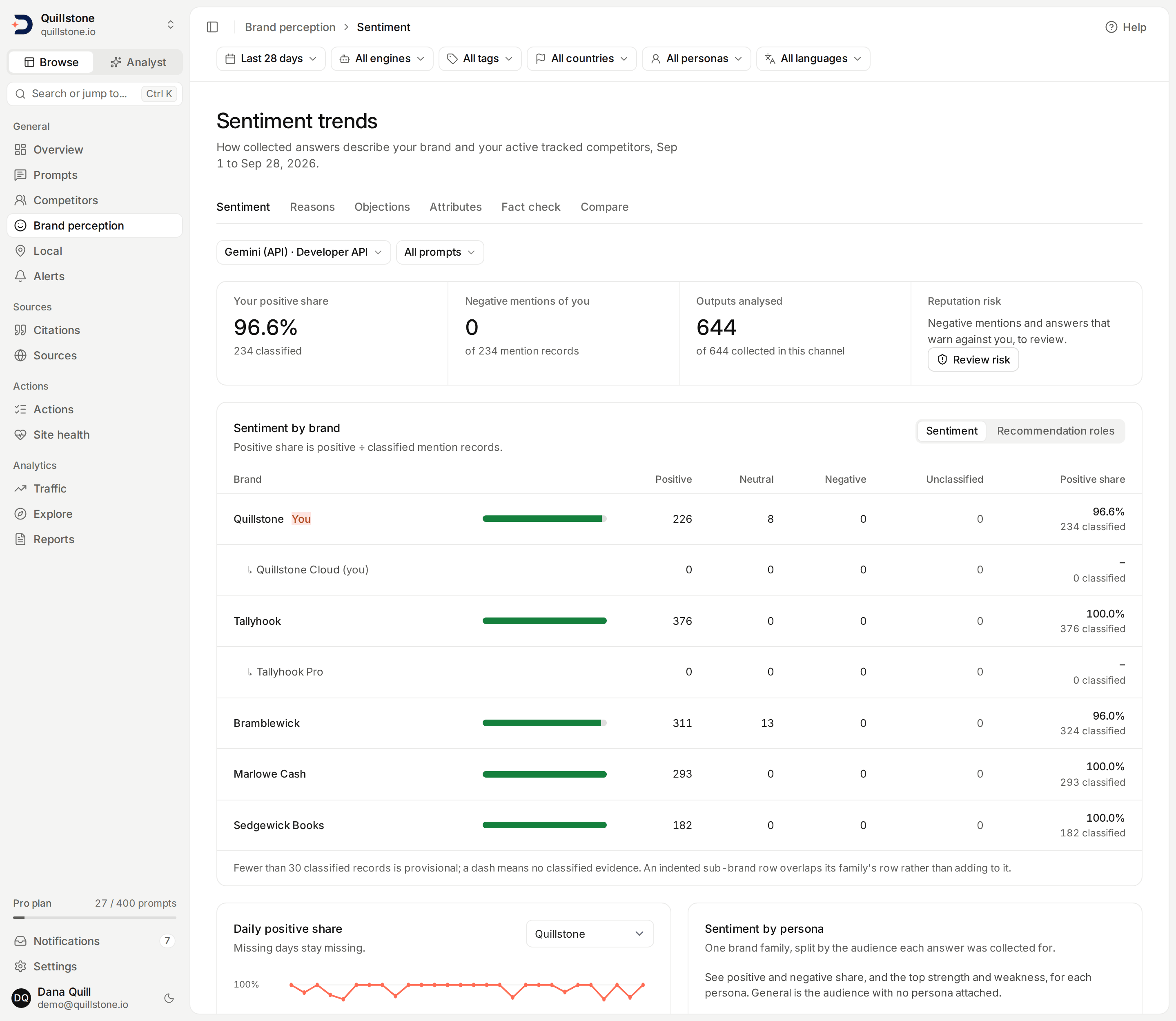Expand the All prompts dropdown

[x=440, y=252]
